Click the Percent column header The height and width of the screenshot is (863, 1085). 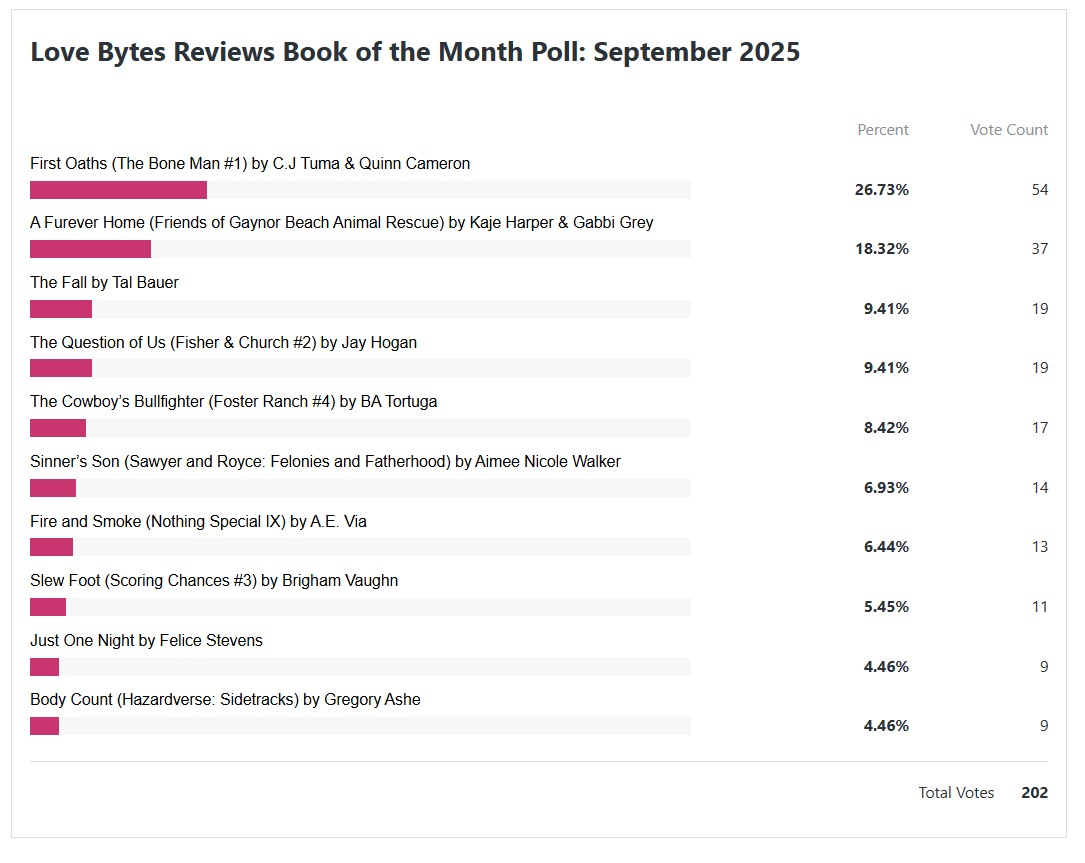click(x=883, y=130)
